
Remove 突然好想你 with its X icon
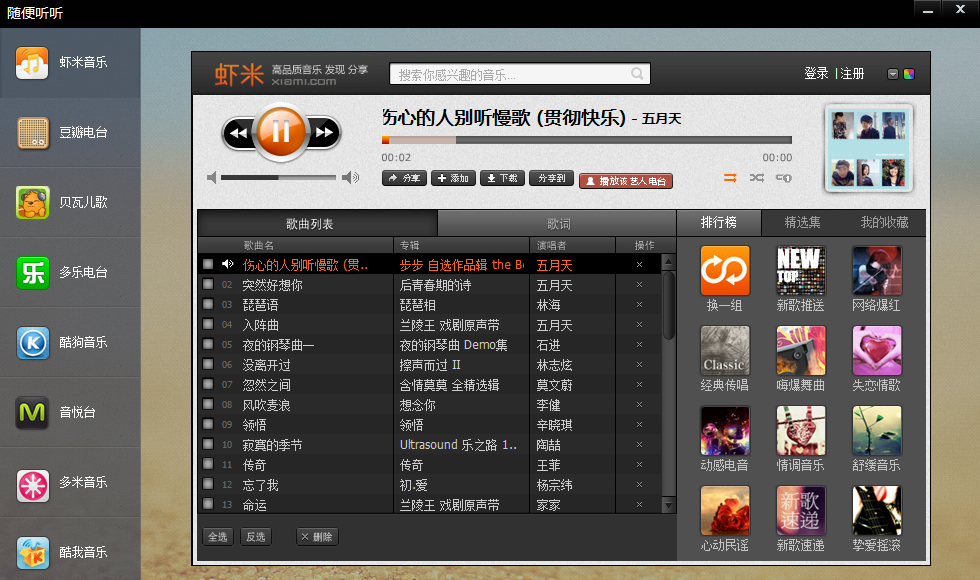tap(639, 285)
